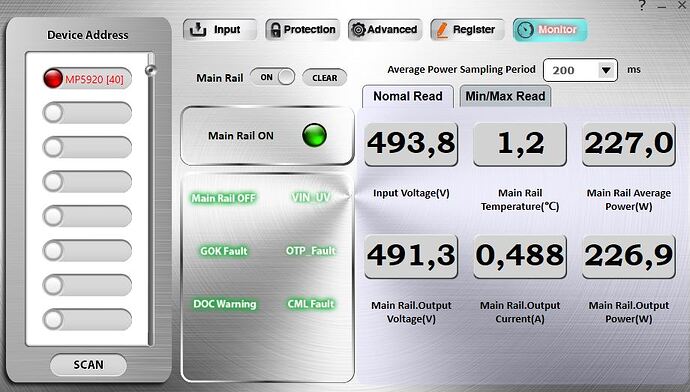Click the Main Rail.Output Current(A) label
This screenshot has width=690, height=392.
(520, 312)
